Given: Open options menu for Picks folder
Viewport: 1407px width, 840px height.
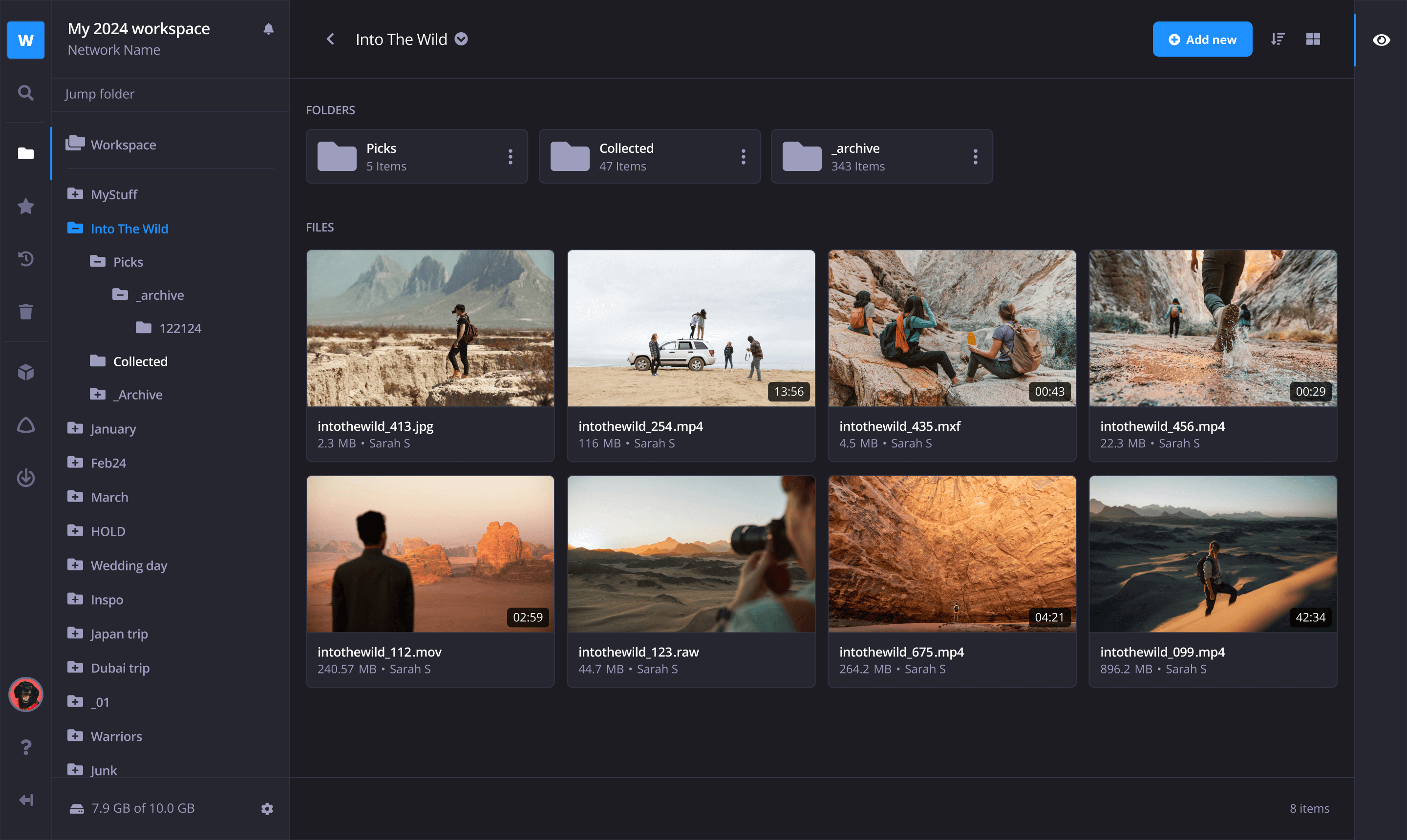Looking at the screenshot, I should click(x=510, y=156).
